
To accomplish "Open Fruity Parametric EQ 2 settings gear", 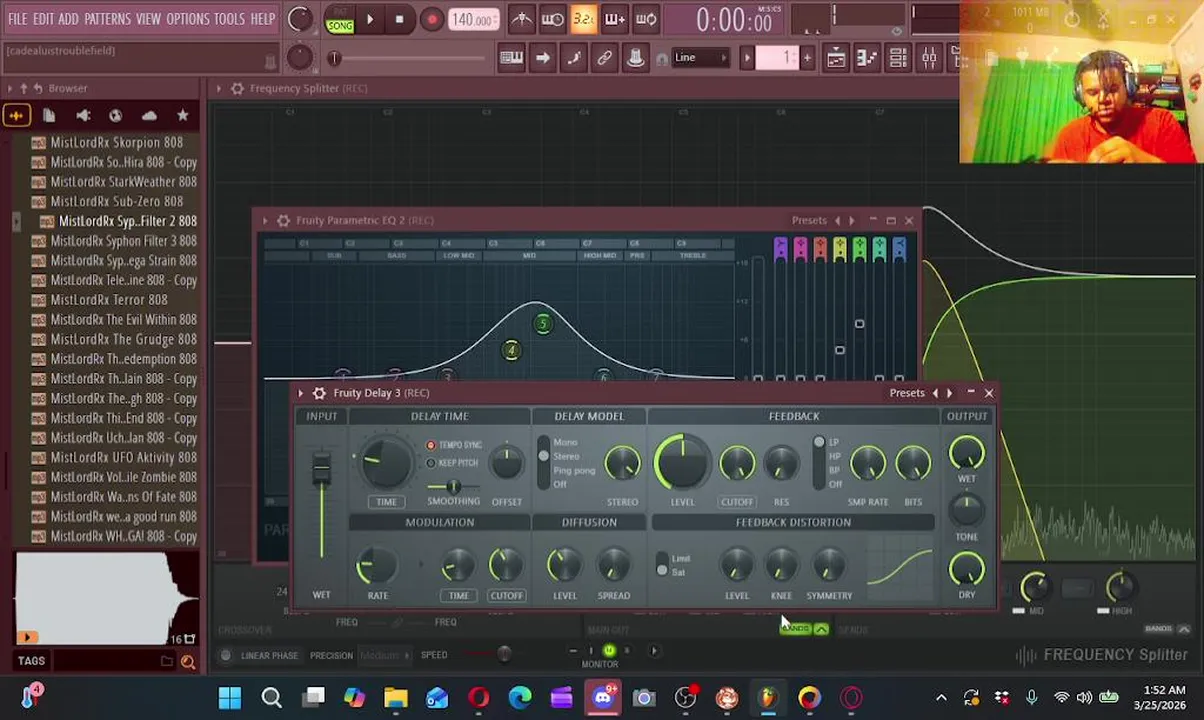I will tap(283, 221).
